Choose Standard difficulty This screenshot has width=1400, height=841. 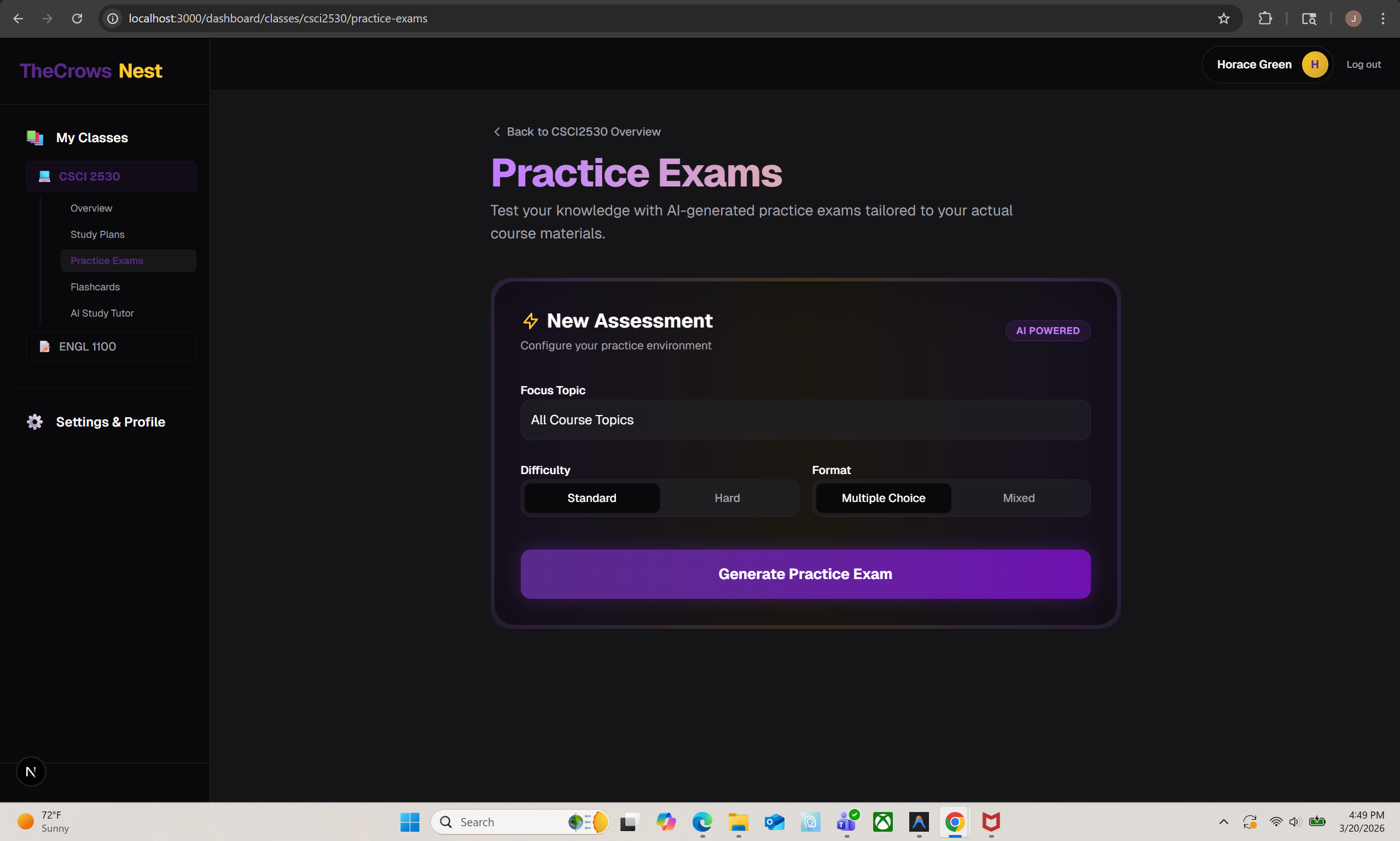[x=591, y=498]
